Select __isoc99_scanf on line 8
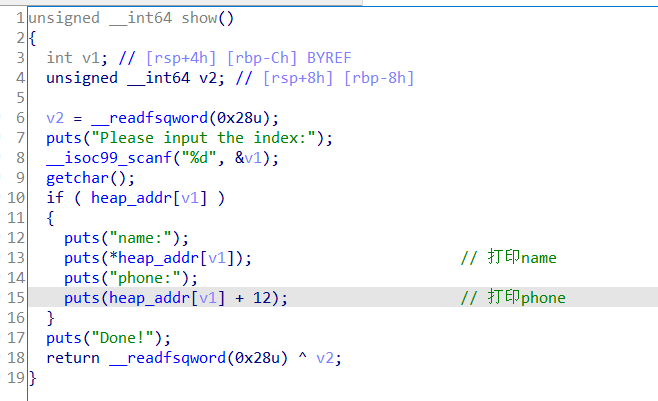 coord(109,158)
